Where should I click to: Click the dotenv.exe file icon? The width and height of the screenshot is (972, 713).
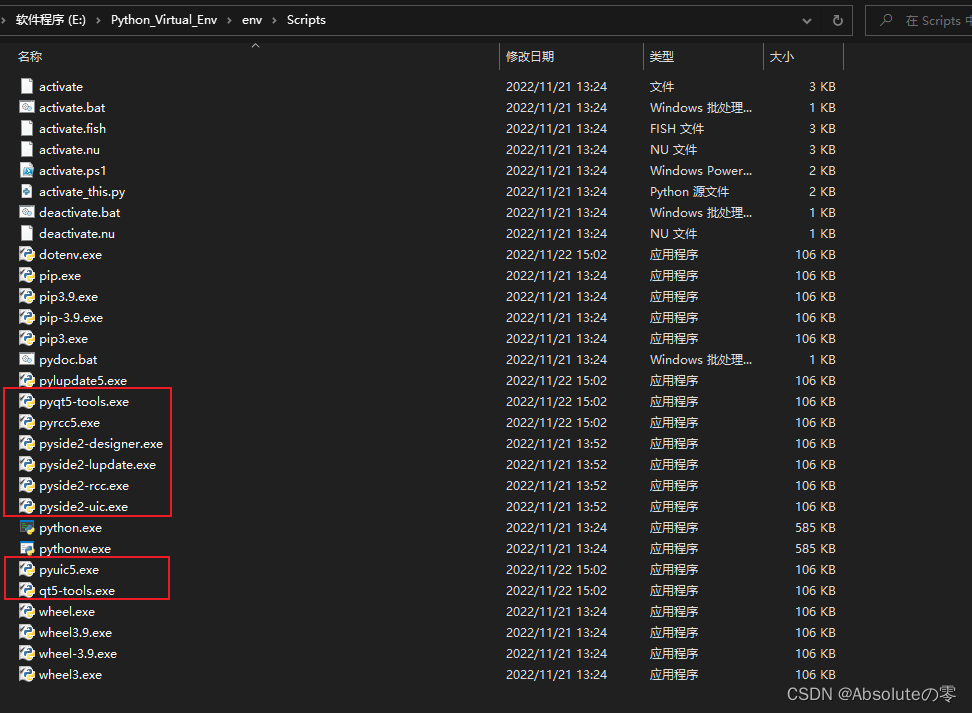pos(27,254)
